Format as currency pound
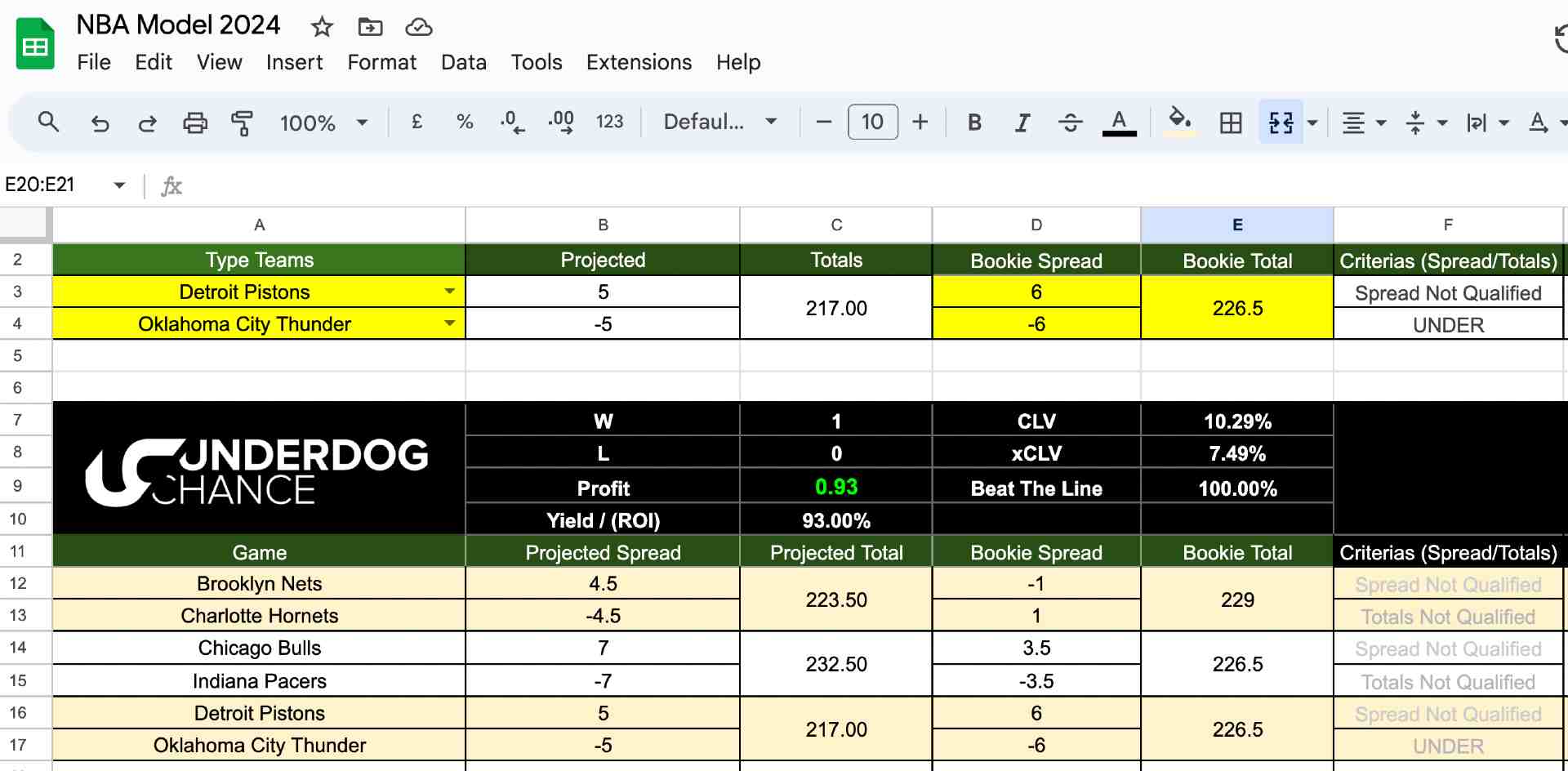Screen dimensions: 1568x771 (x=416, y=122)
